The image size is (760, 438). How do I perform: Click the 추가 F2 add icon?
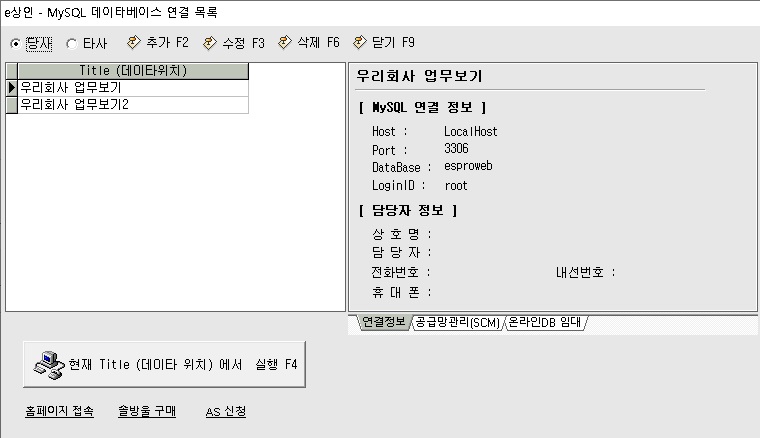pos(134,43)
